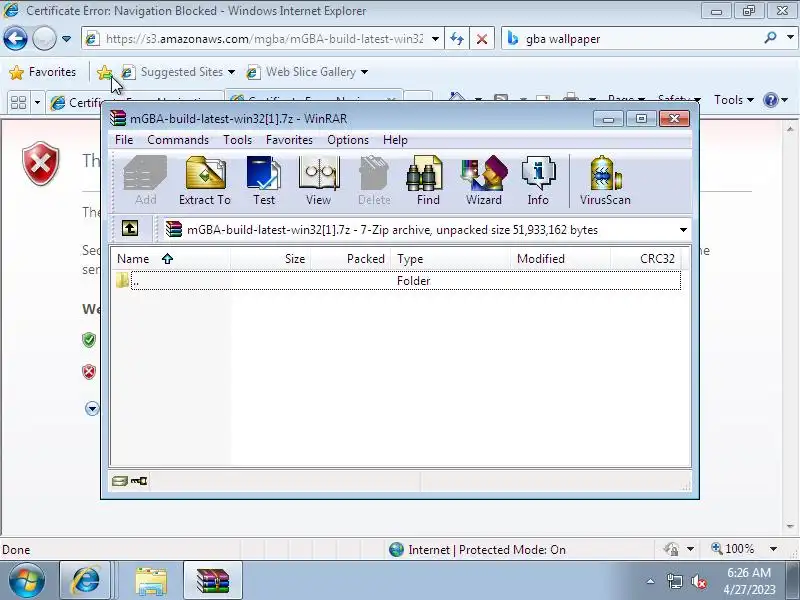This screenshot has height=600, width=800.
Task: Show archive Info in WinRAR
Action: (x=538, y=181)
